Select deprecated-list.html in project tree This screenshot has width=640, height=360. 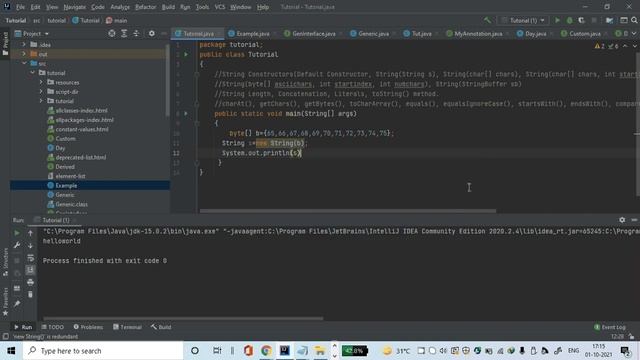[x=81, y=157]
